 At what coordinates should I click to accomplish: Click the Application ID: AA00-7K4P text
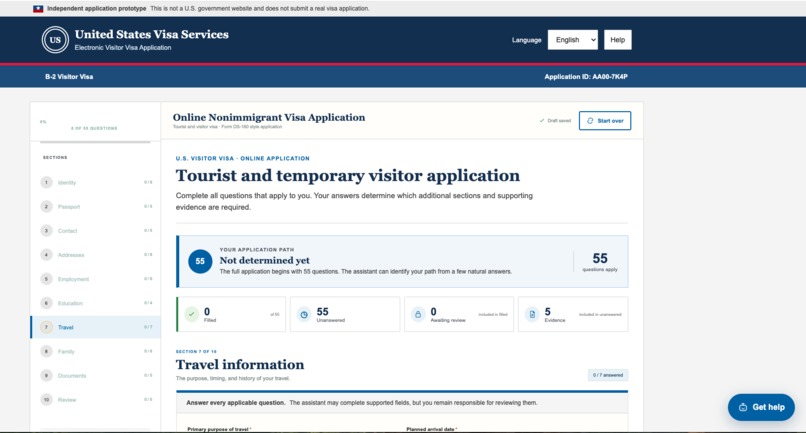(586, 77)
